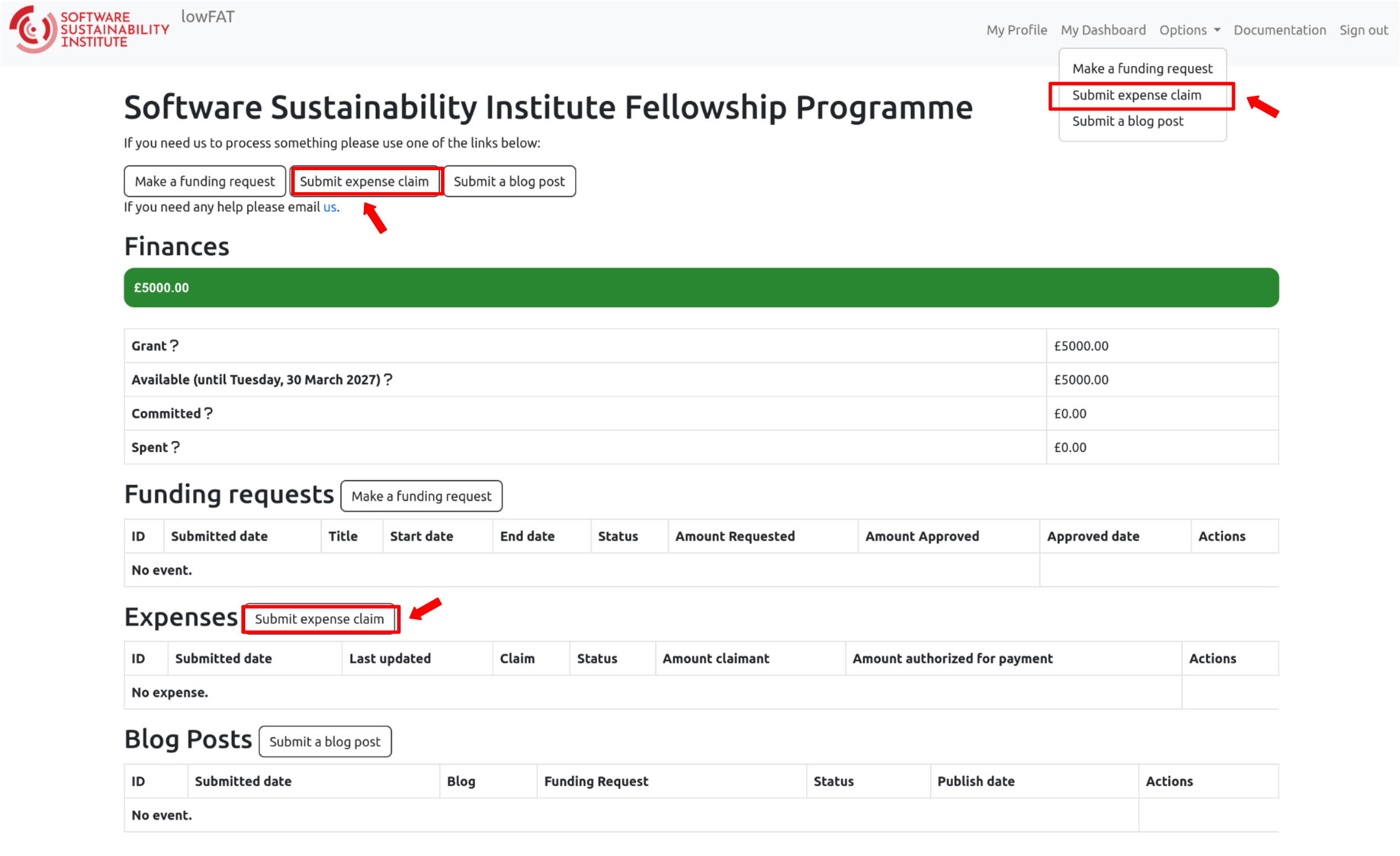The image size is (1400, 856).
Task: Click Make a funding request beside Funding requests heading
Action: click(x=421, y=496)
